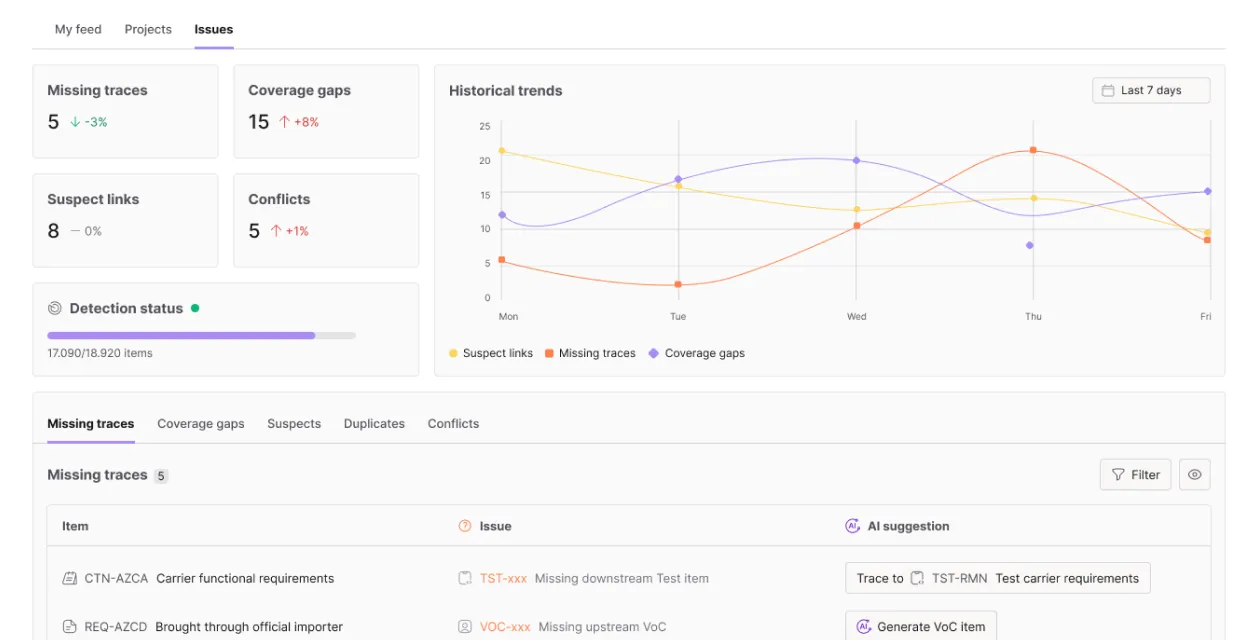Click the detection status progress bar

[x=201, y=335]
